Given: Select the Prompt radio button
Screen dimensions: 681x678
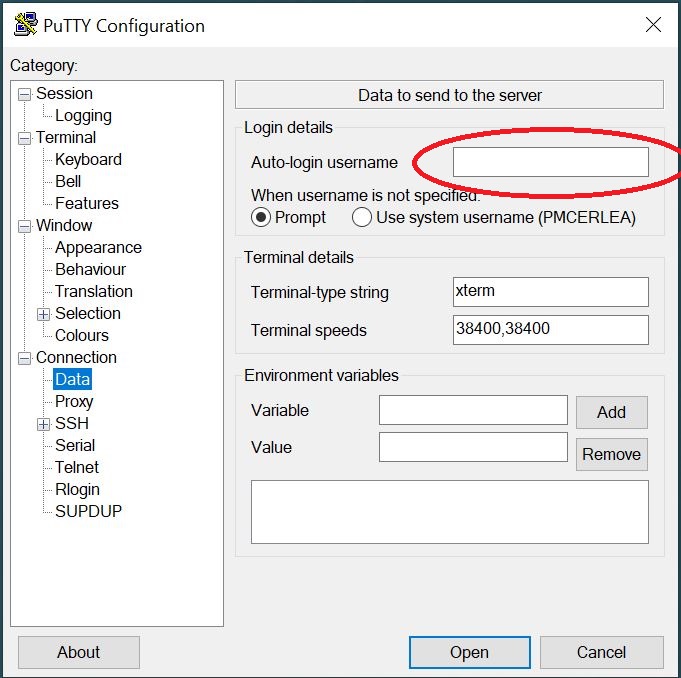Looking at the screenshot, I should [x=261, y=217].
